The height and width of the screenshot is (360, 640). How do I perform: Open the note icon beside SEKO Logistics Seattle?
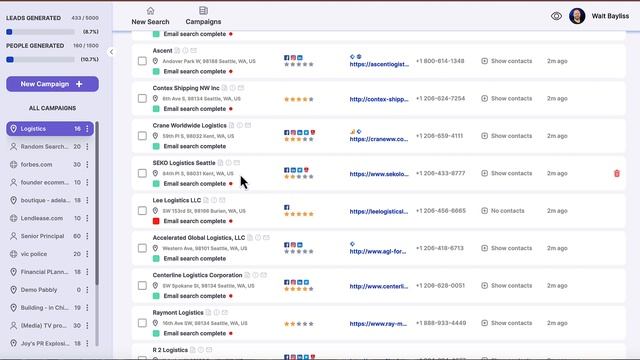pos(220,163)
